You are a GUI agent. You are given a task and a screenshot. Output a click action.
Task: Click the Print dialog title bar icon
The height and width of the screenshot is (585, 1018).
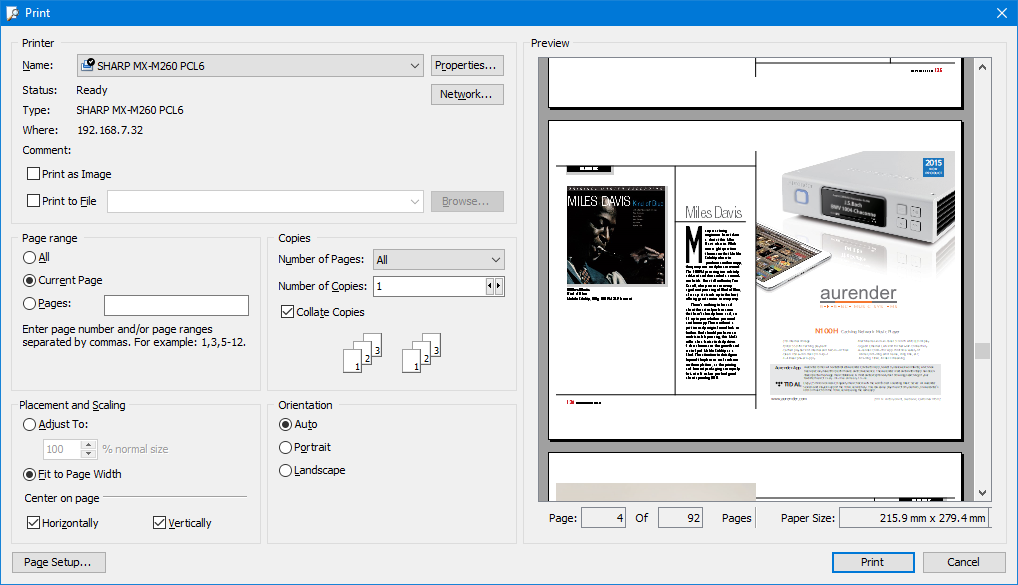pyautogui.click(x=12, y=13)
